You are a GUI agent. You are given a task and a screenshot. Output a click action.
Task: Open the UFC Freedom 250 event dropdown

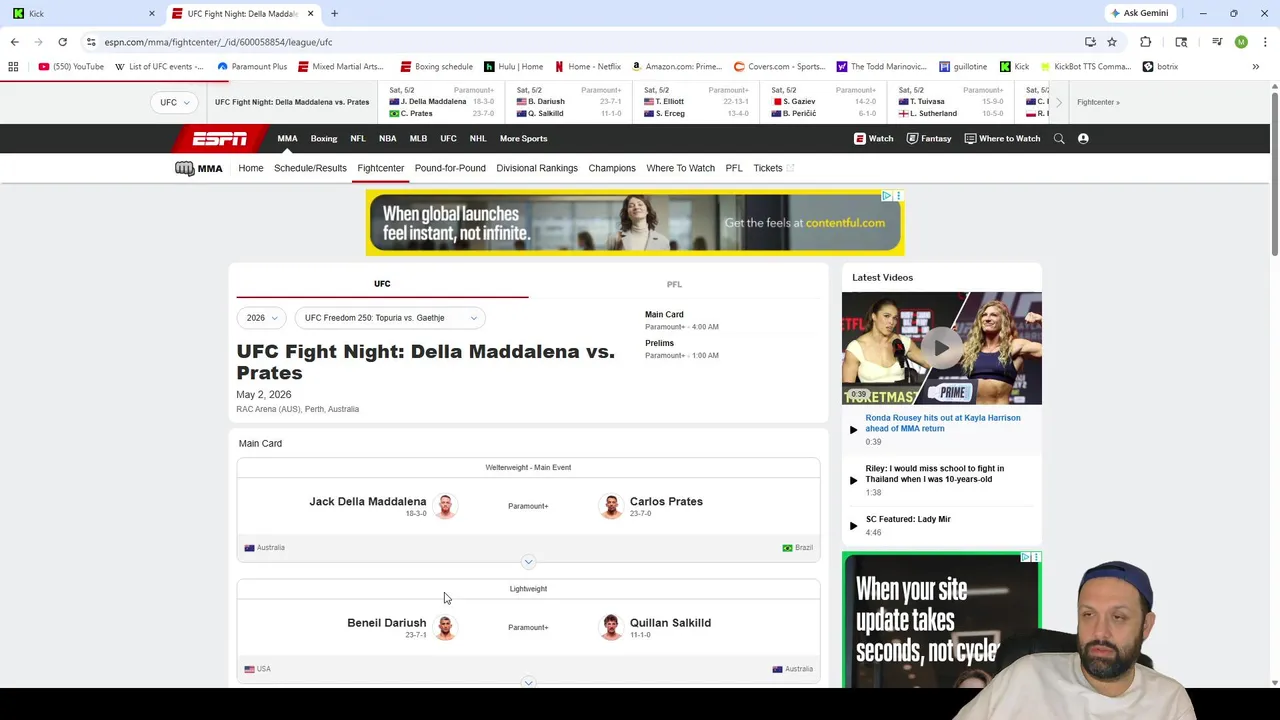coord(390,318)
